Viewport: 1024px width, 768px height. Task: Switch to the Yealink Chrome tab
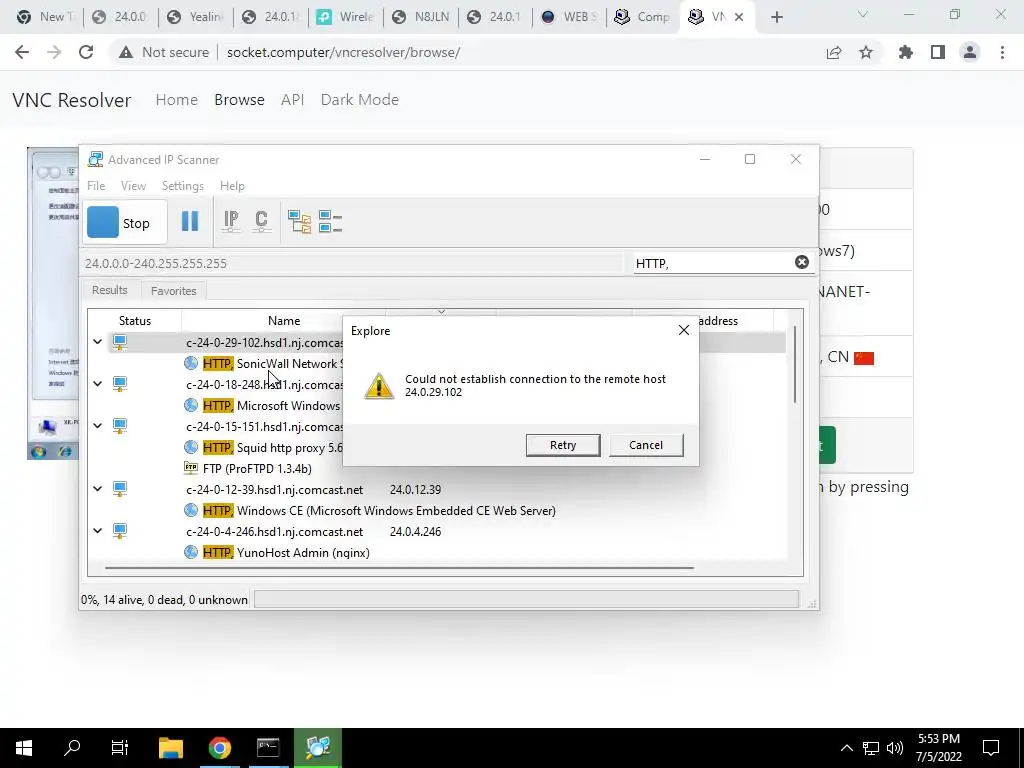[195, 17]
